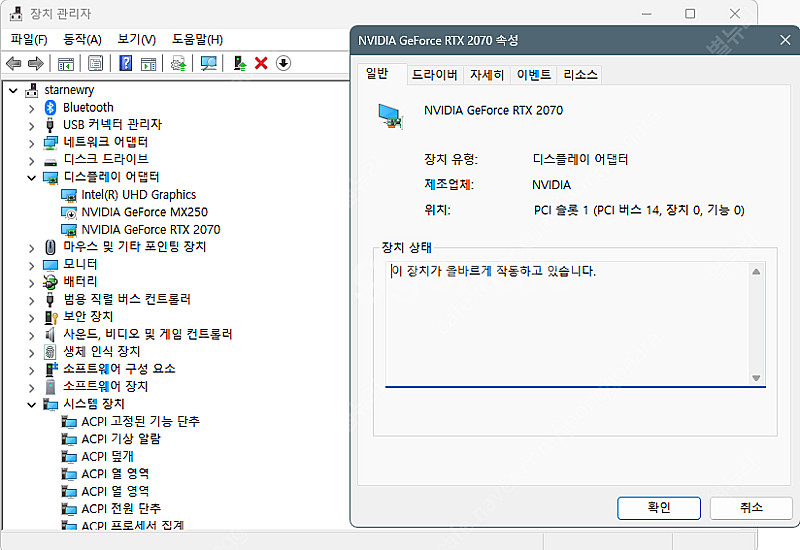The image size is (800, 550).
Task: Click the 소프트웨어 구성 요소 icon
Action: (x=51, y=369)
